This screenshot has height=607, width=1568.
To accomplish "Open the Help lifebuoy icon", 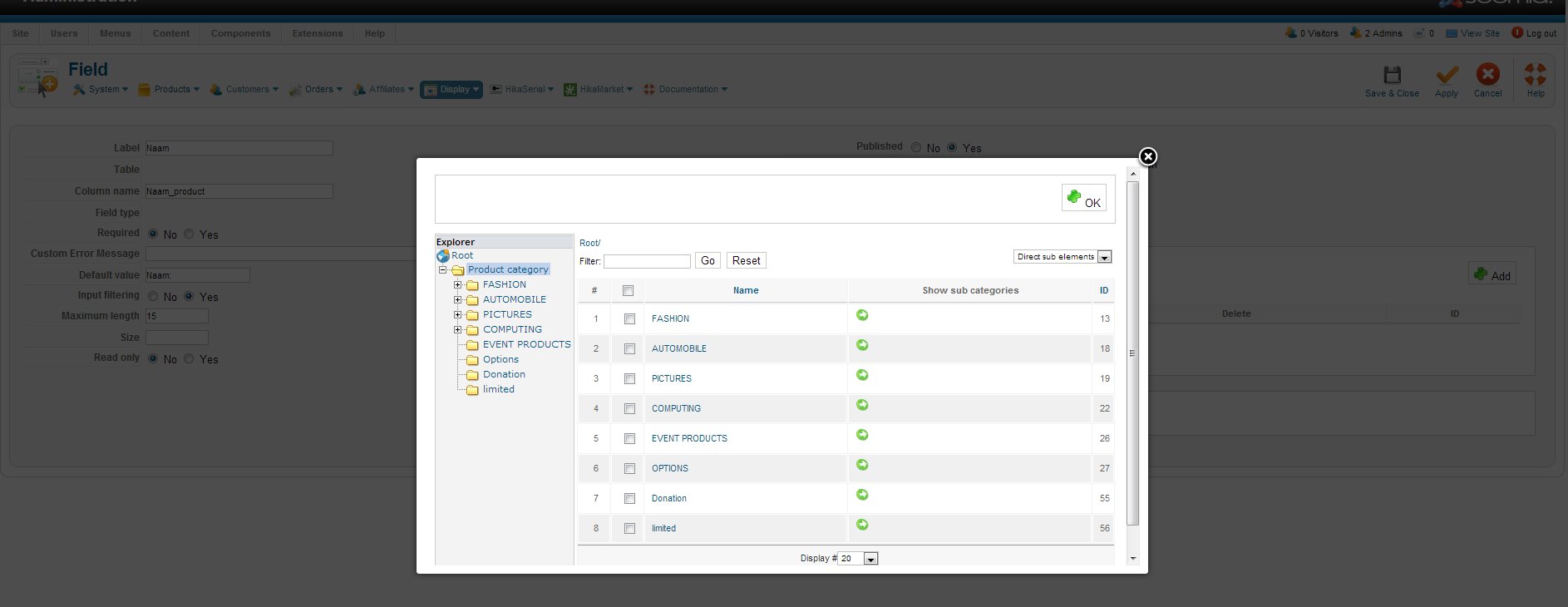I will [x=1535, y=75].
